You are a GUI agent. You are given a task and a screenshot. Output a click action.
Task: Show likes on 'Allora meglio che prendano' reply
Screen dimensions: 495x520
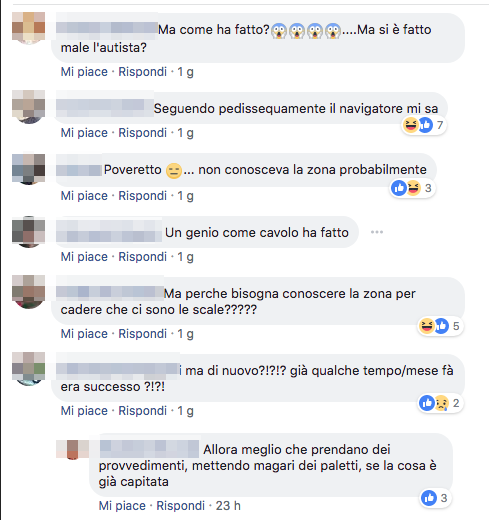point(435,498)
